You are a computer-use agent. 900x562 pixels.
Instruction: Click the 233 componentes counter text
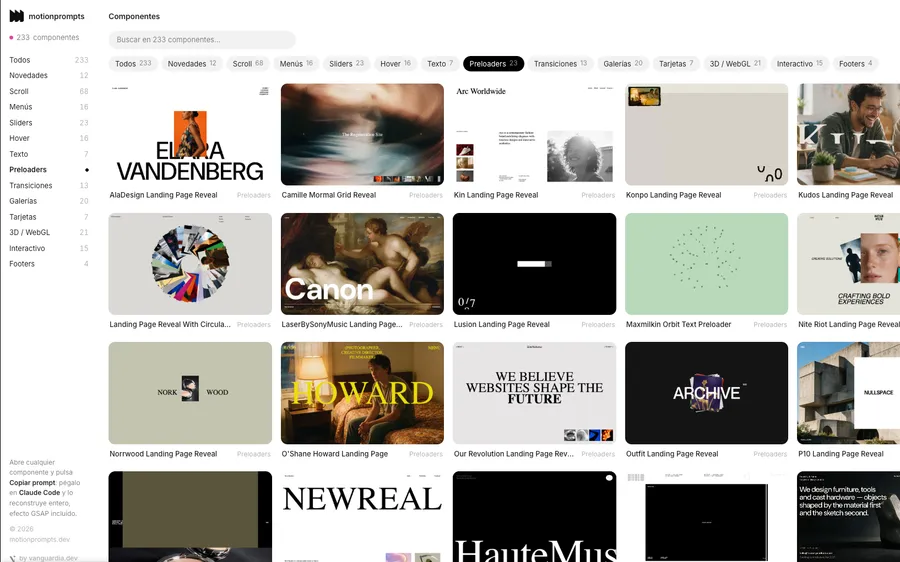coord(48,37)
